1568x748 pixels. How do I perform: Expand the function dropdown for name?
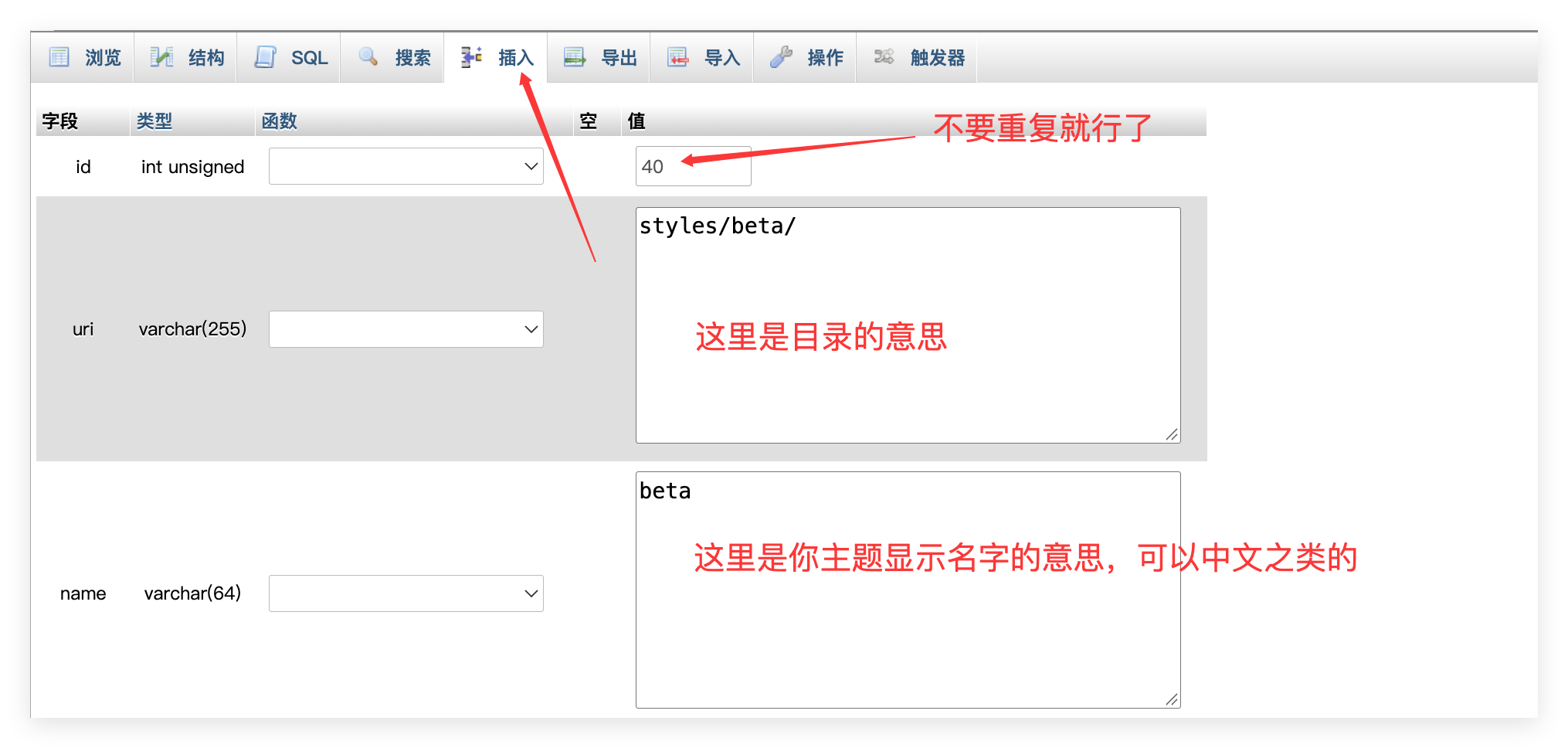point(406,593)
